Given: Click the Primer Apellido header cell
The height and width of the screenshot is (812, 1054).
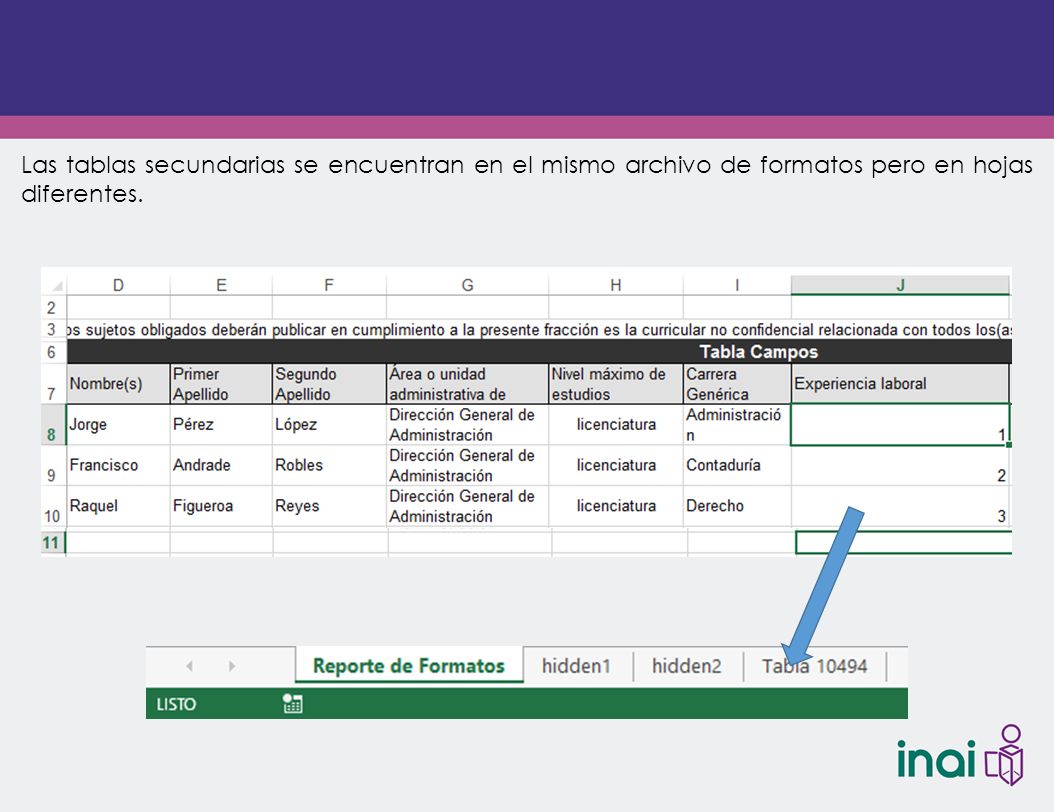Looking at the screenshot, I should click(x=221, y=384).
